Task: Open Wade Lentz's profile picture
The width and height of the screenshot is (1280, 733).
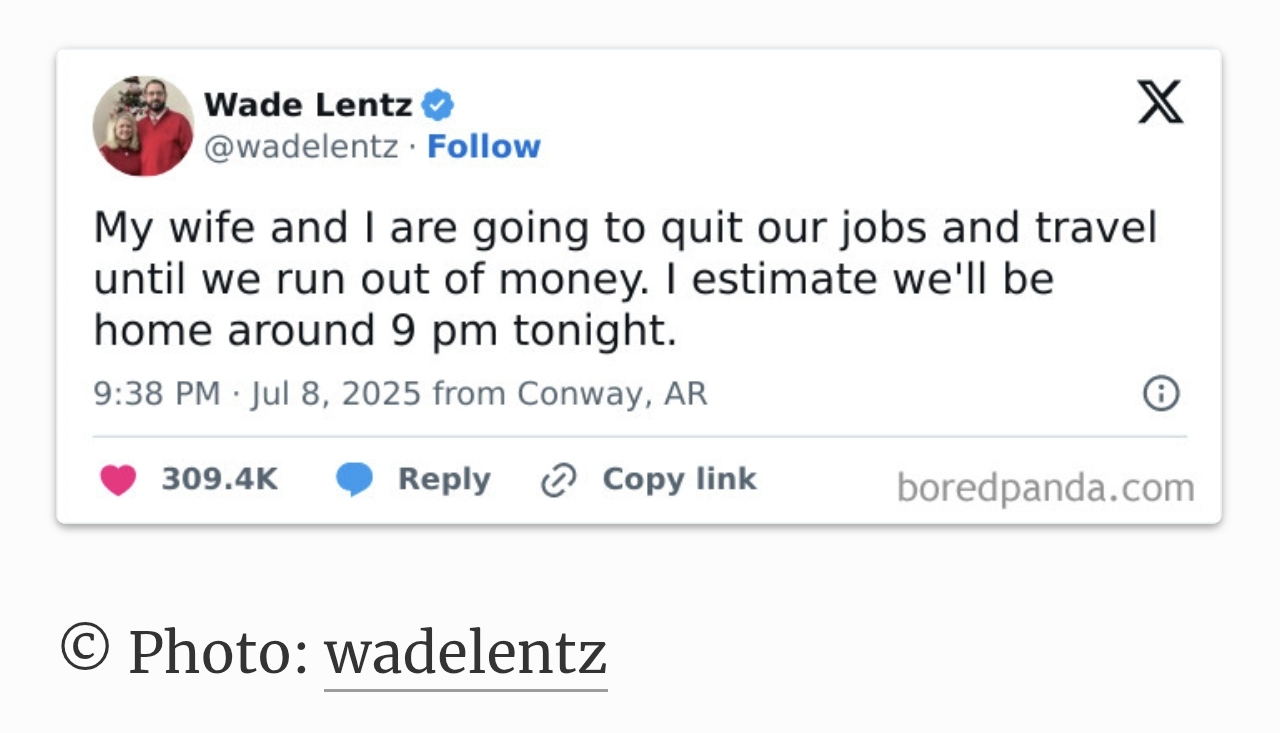Action: point(144,126)
